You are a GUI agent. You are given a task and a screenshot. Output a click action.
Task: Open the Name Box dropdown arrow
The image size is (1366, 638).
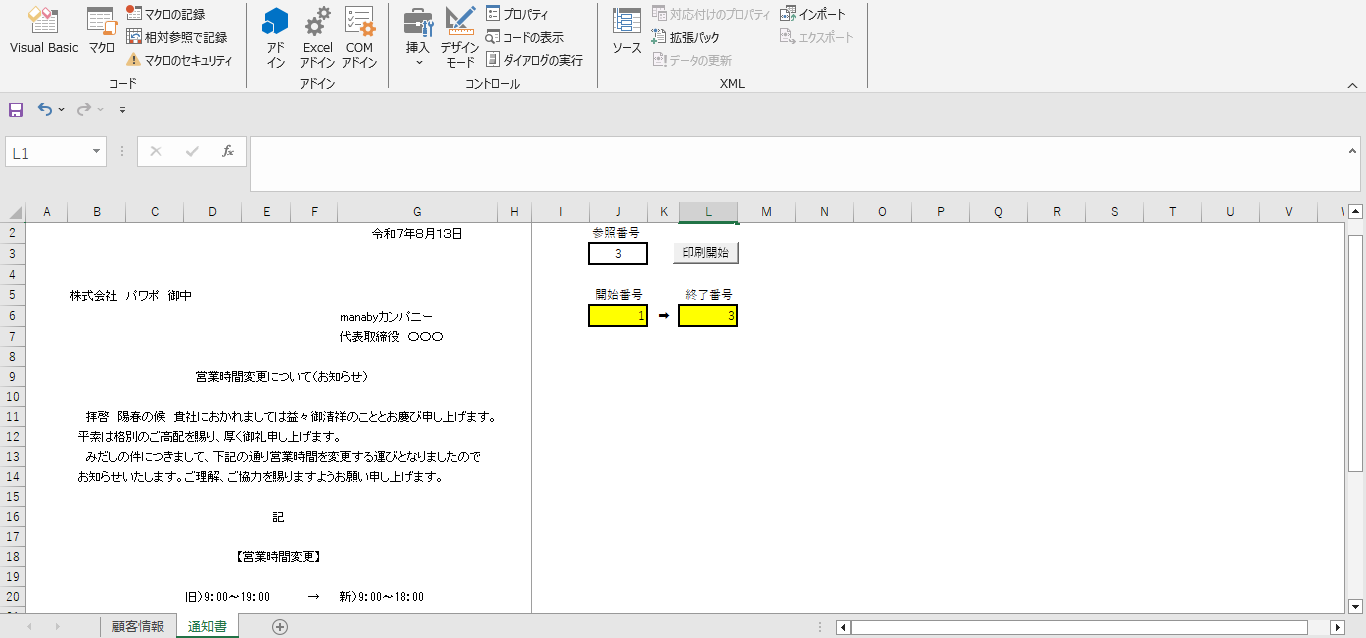pyautogui.click(x=97, y=152)
